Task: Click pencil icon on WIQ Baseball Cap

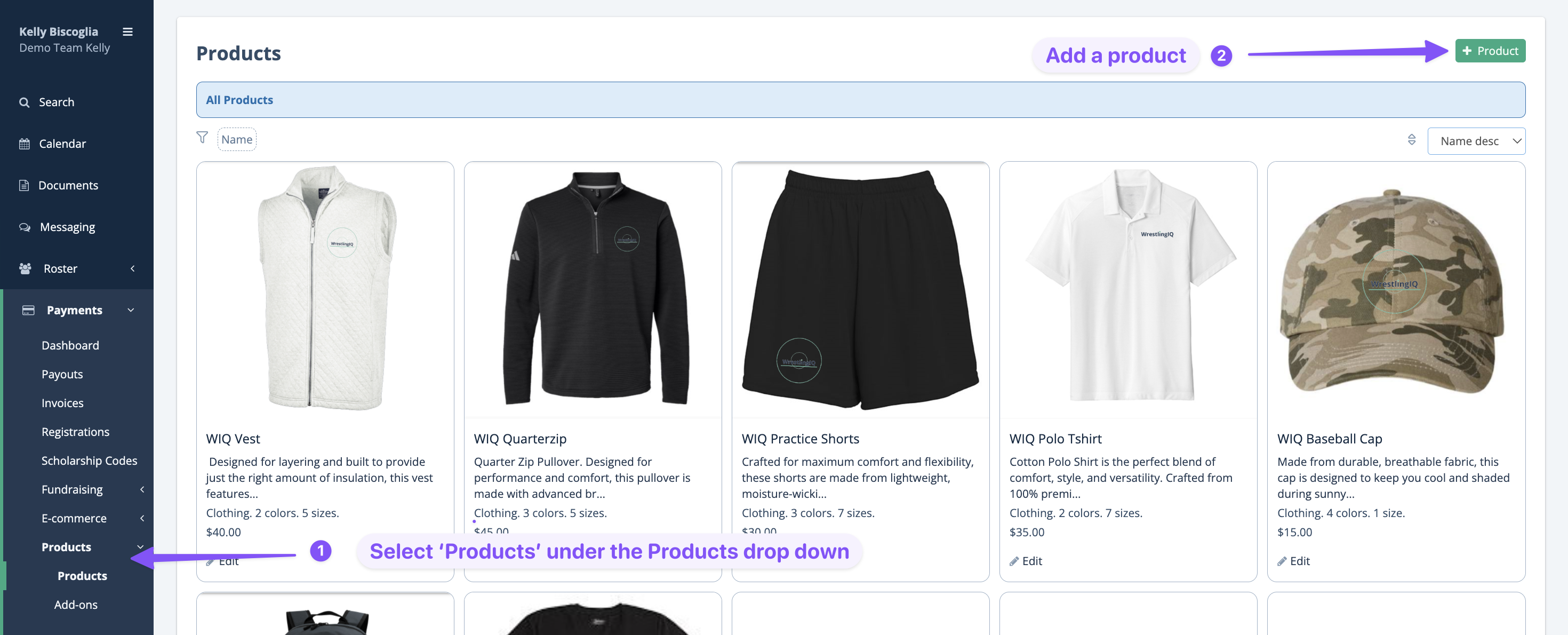Action: tap(1282, 561)
